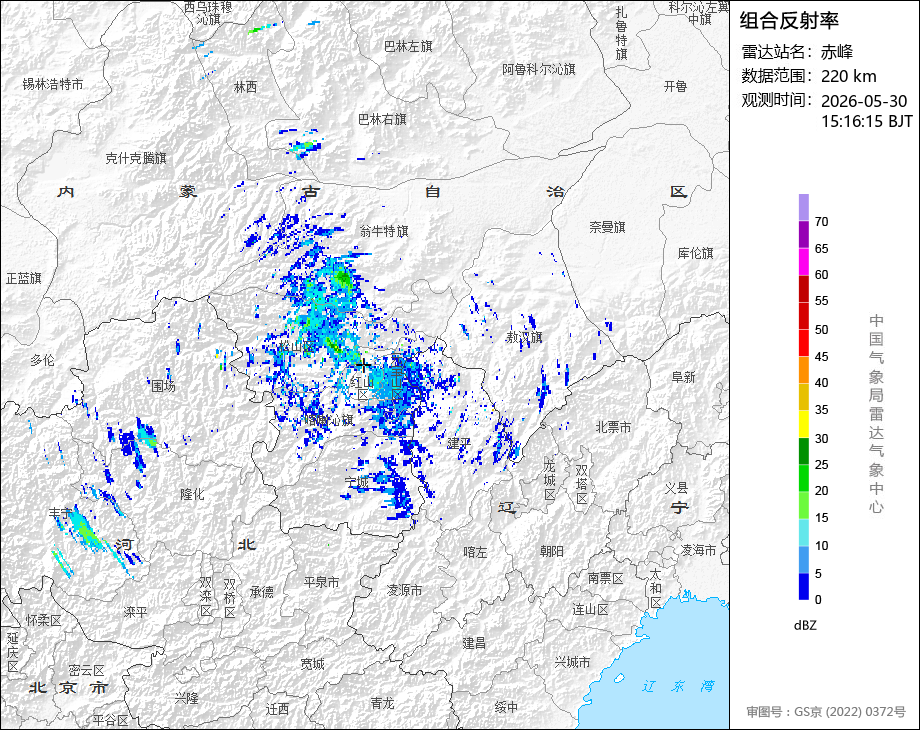Select the lavender above-70 dBZ legend swatch

tap(804, 207)
